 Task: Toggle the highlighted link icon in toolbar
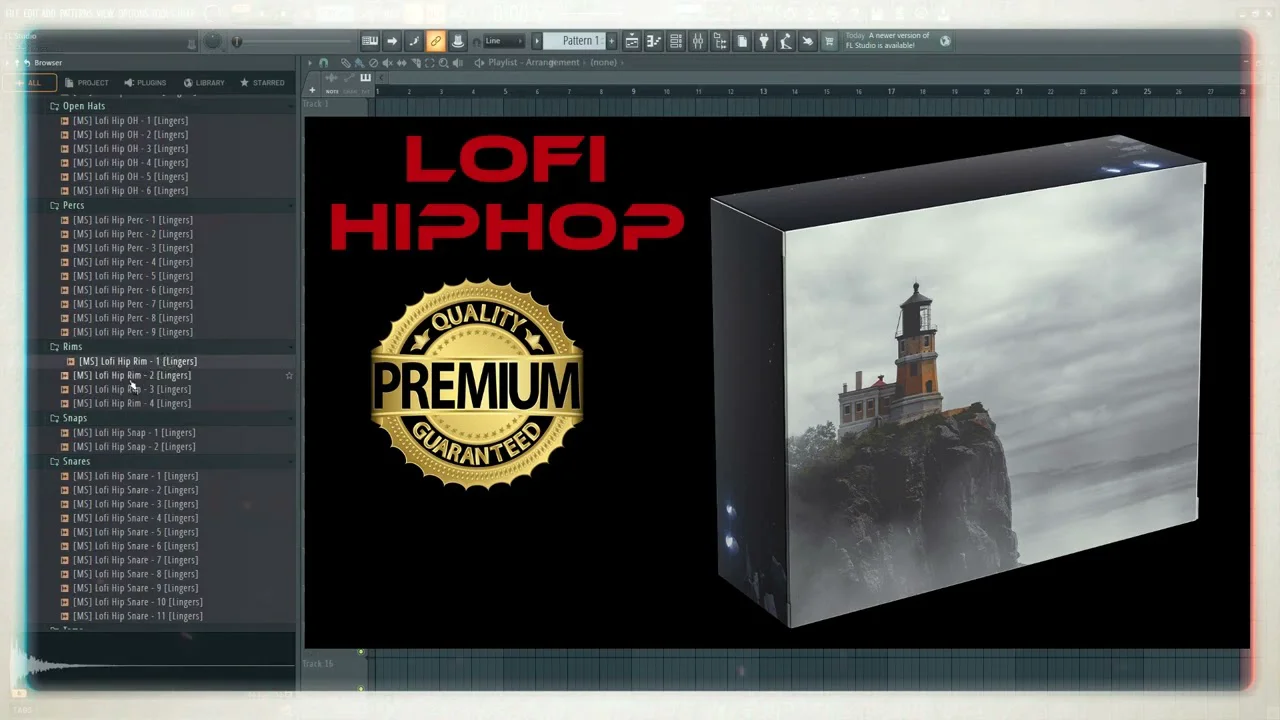pyautogui.click(x=435, y=41)
